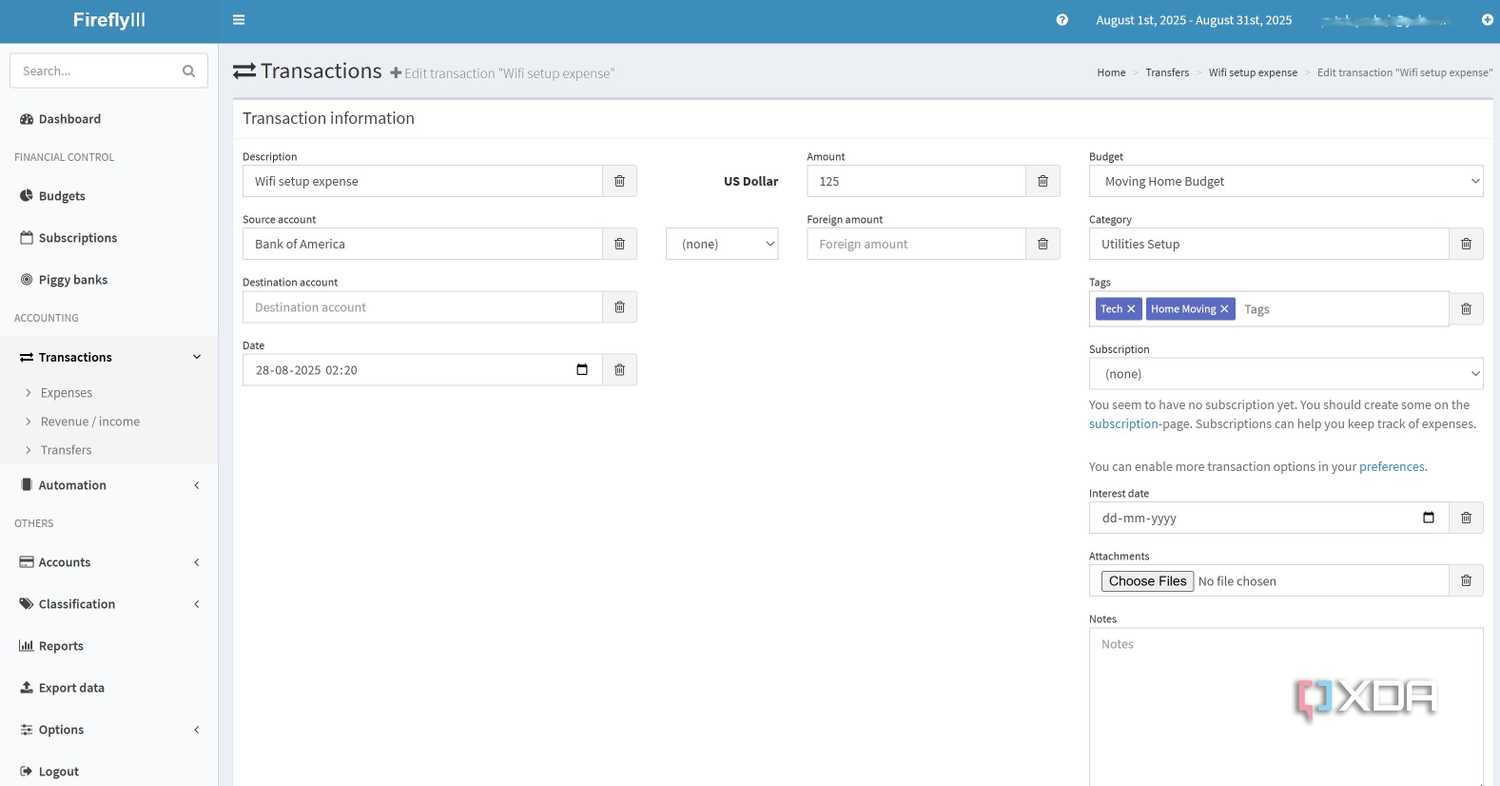Click the Notes text area
This screenshot has width=1500, height=786.
point(1286,707)
